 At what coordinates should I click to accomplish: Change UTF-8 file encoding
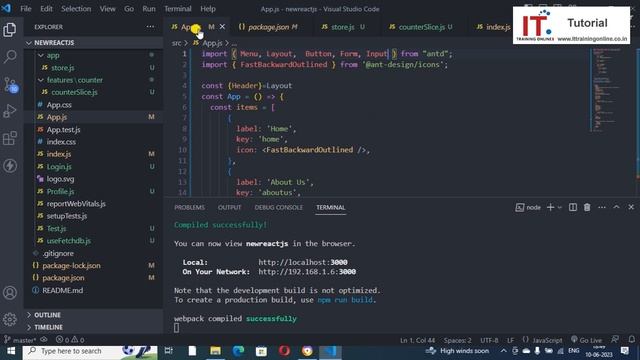point(489,340)
